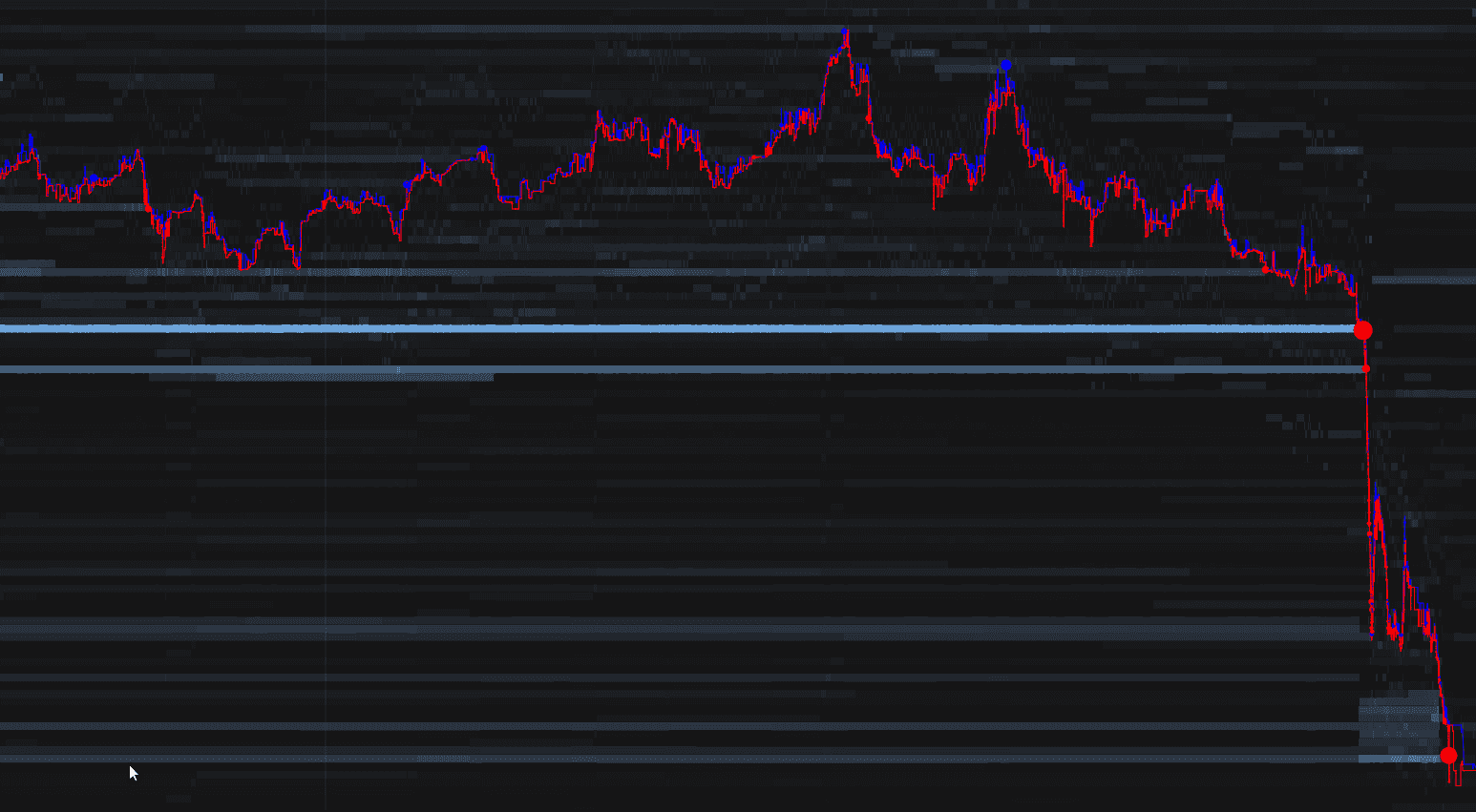1476x812 pixels.
Task: Select the blue dot atop the second price peak
Action: [1005, 65]
